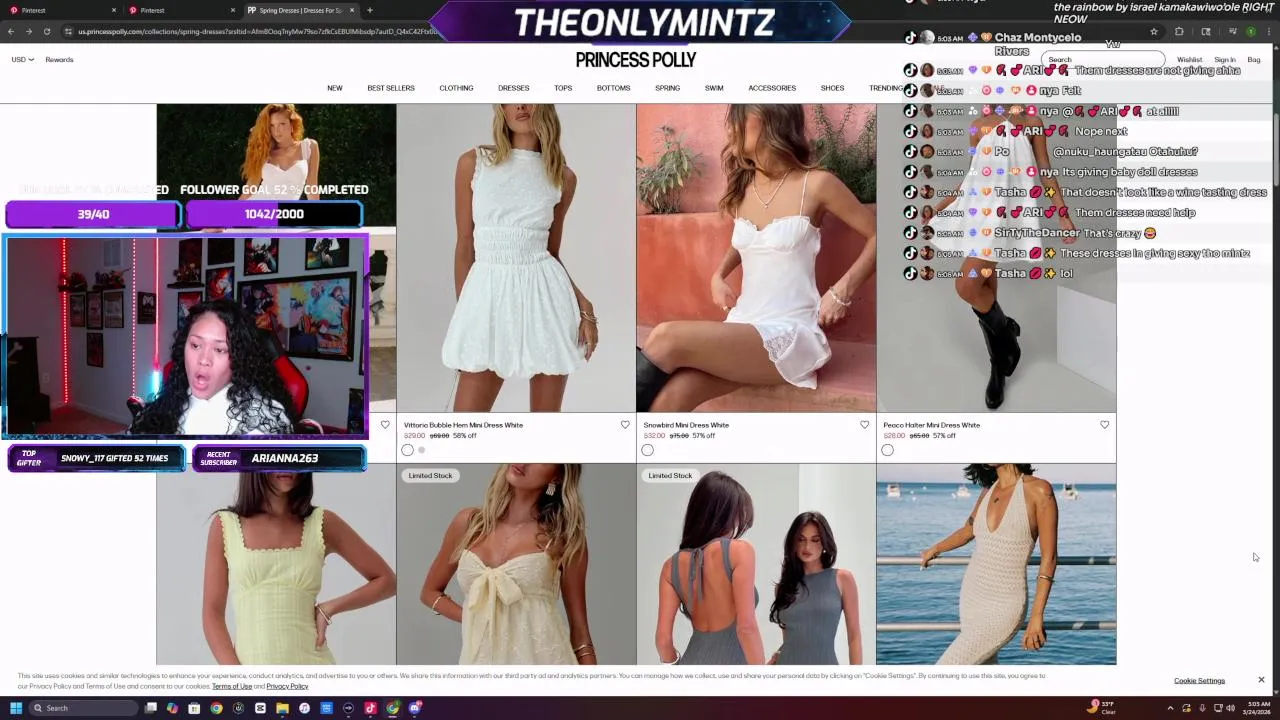Viewport: 1280px width, 720px height.
Task: Open the DRESSES menu
Action: coord(514,88)
